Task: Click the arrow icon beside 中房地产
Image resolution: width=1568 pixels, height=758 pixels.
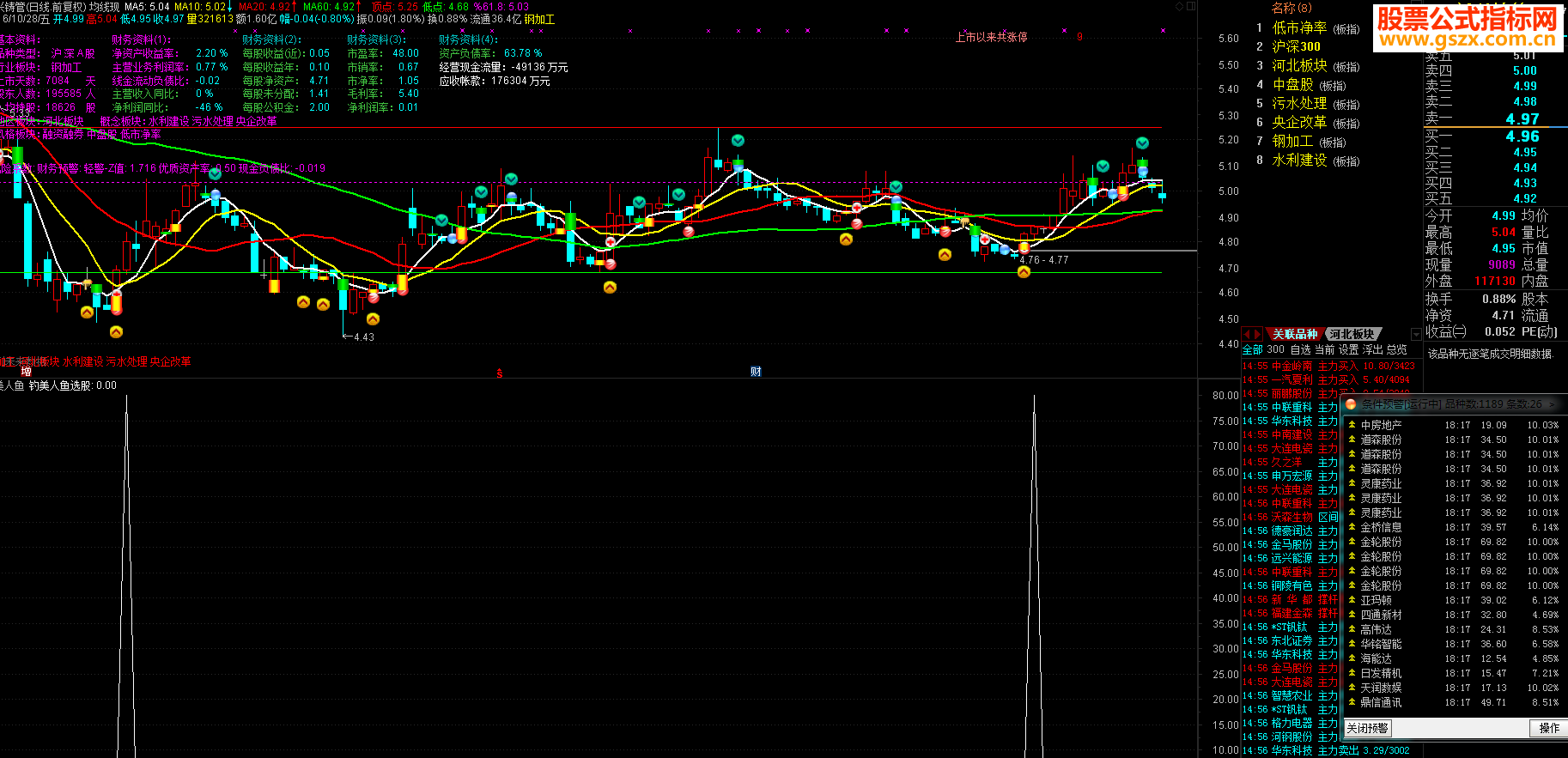Action: (x=1352, y=425)
